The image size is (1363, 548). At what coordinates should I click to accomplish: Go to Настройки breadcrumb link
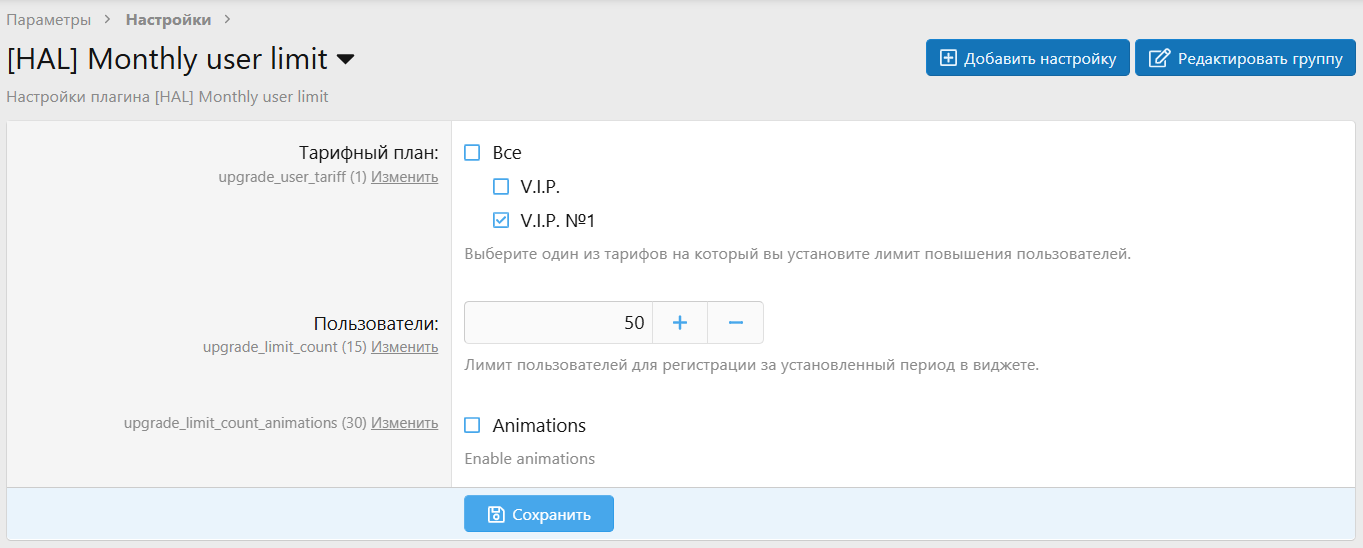168,19
